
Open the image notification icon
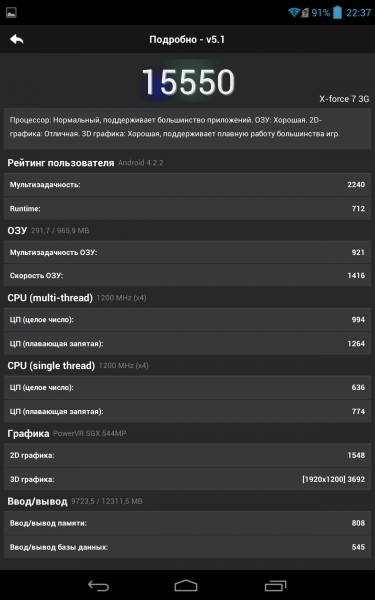11,13
